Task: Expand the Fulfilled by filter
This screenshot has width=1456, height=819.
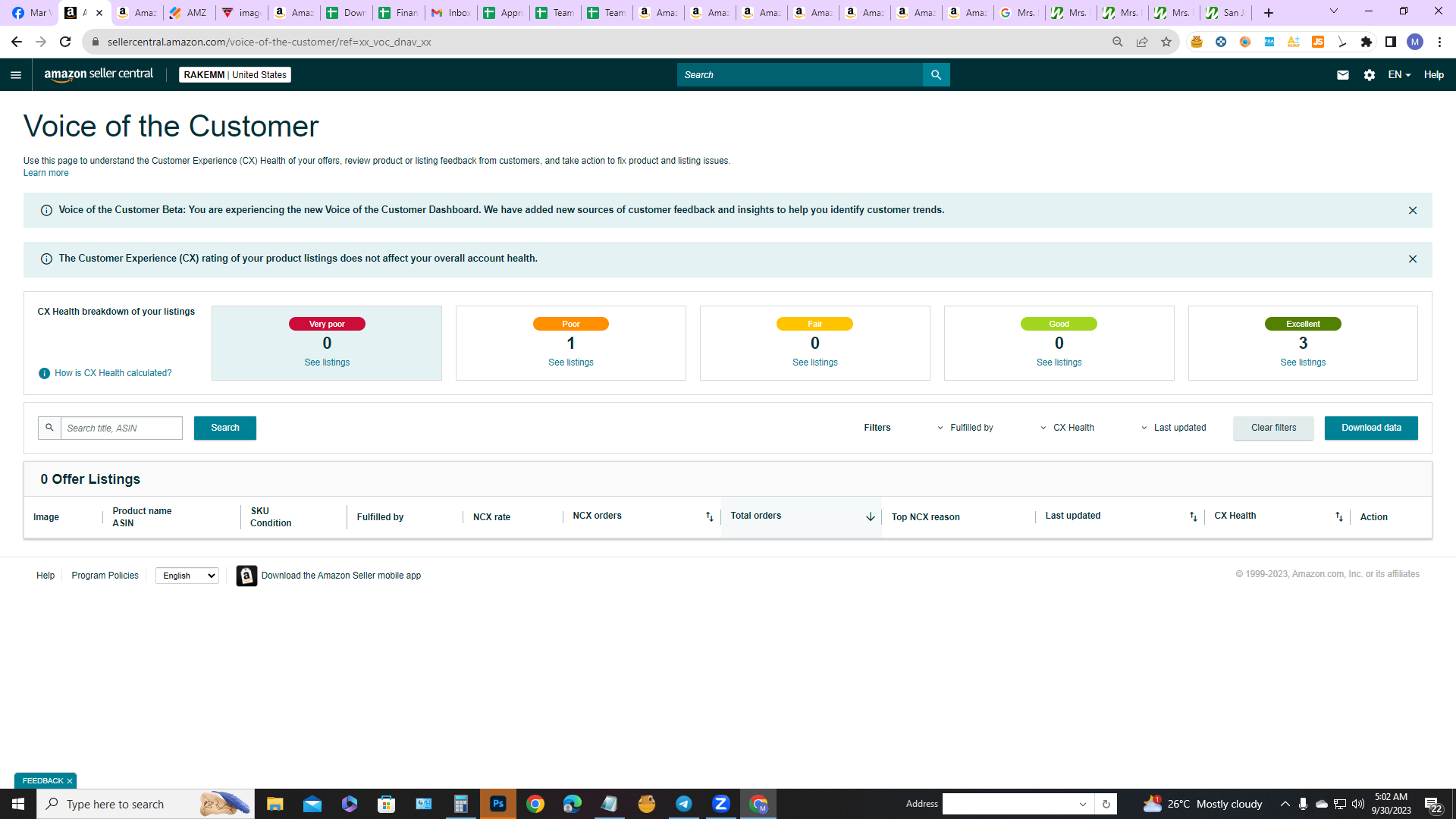Action: (x=965, y=428)
